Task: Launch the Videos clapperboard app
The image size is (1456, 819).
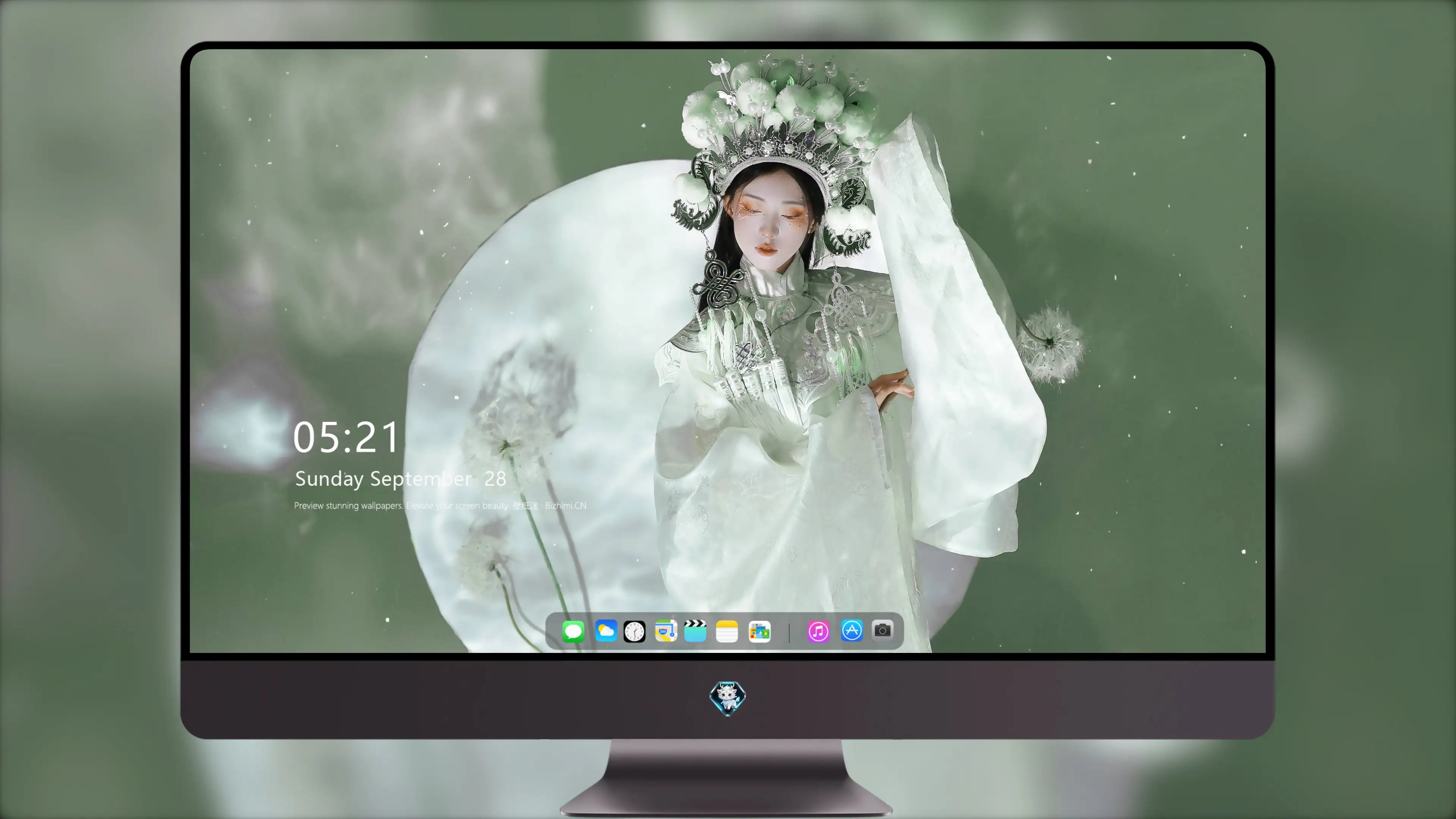Action: (x=695, y=631)
